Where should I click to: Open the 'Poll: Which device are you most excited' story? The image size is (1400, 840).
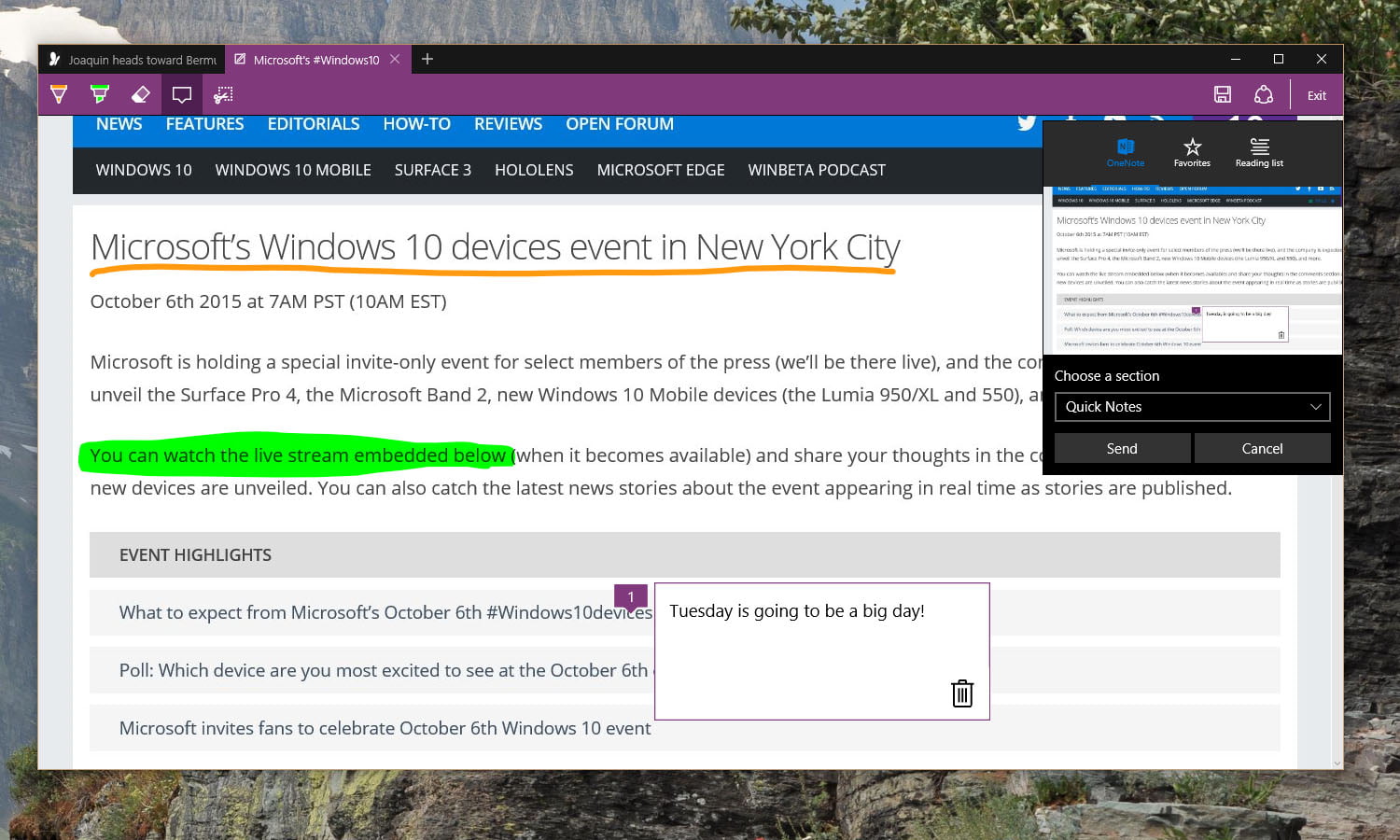click(384, 670)
